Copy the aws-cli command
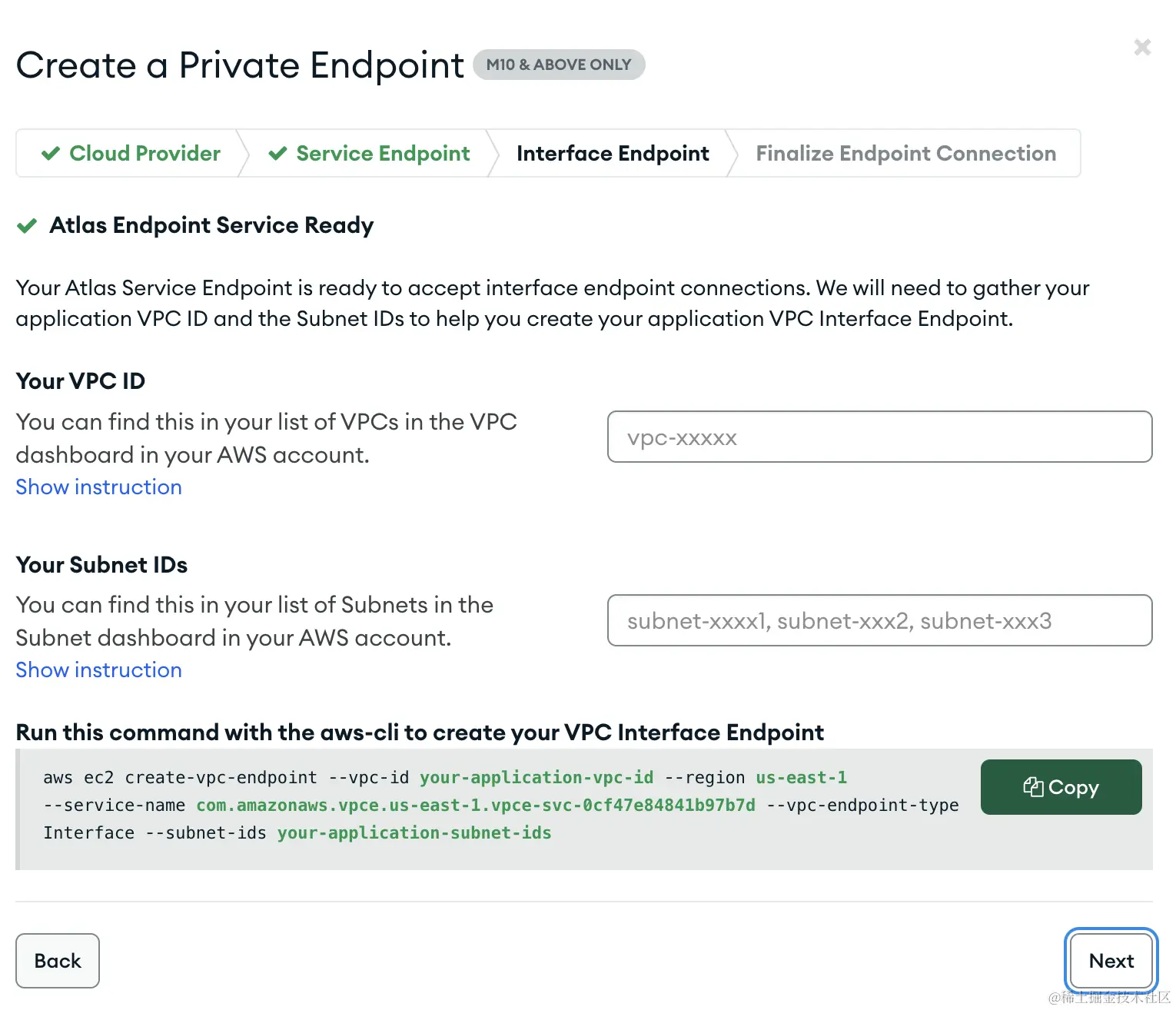 click(x=1061, y=787)
